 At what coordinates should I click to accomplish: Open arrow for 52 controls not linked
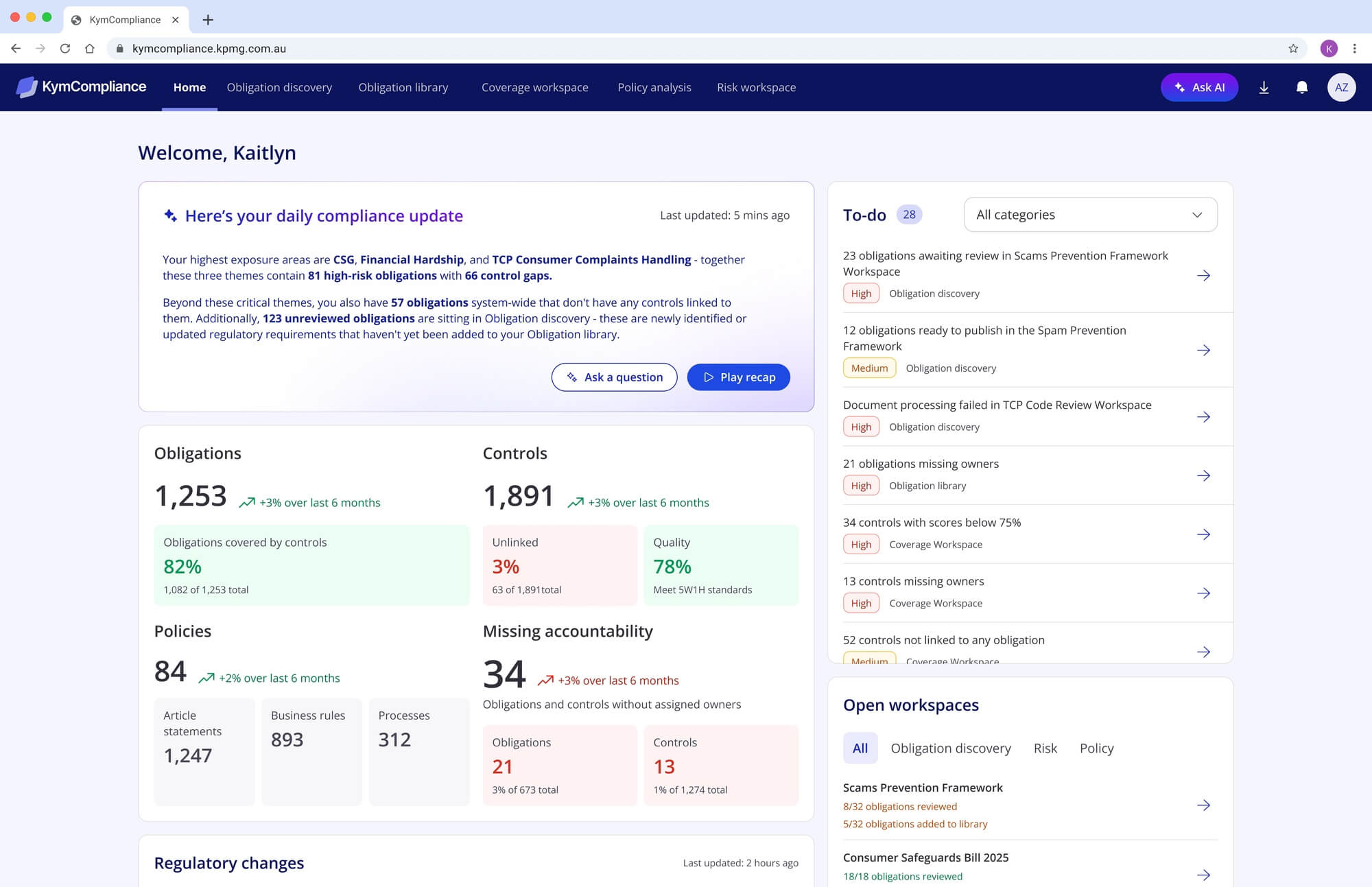pyautogui.click(x=1203, y=652)
